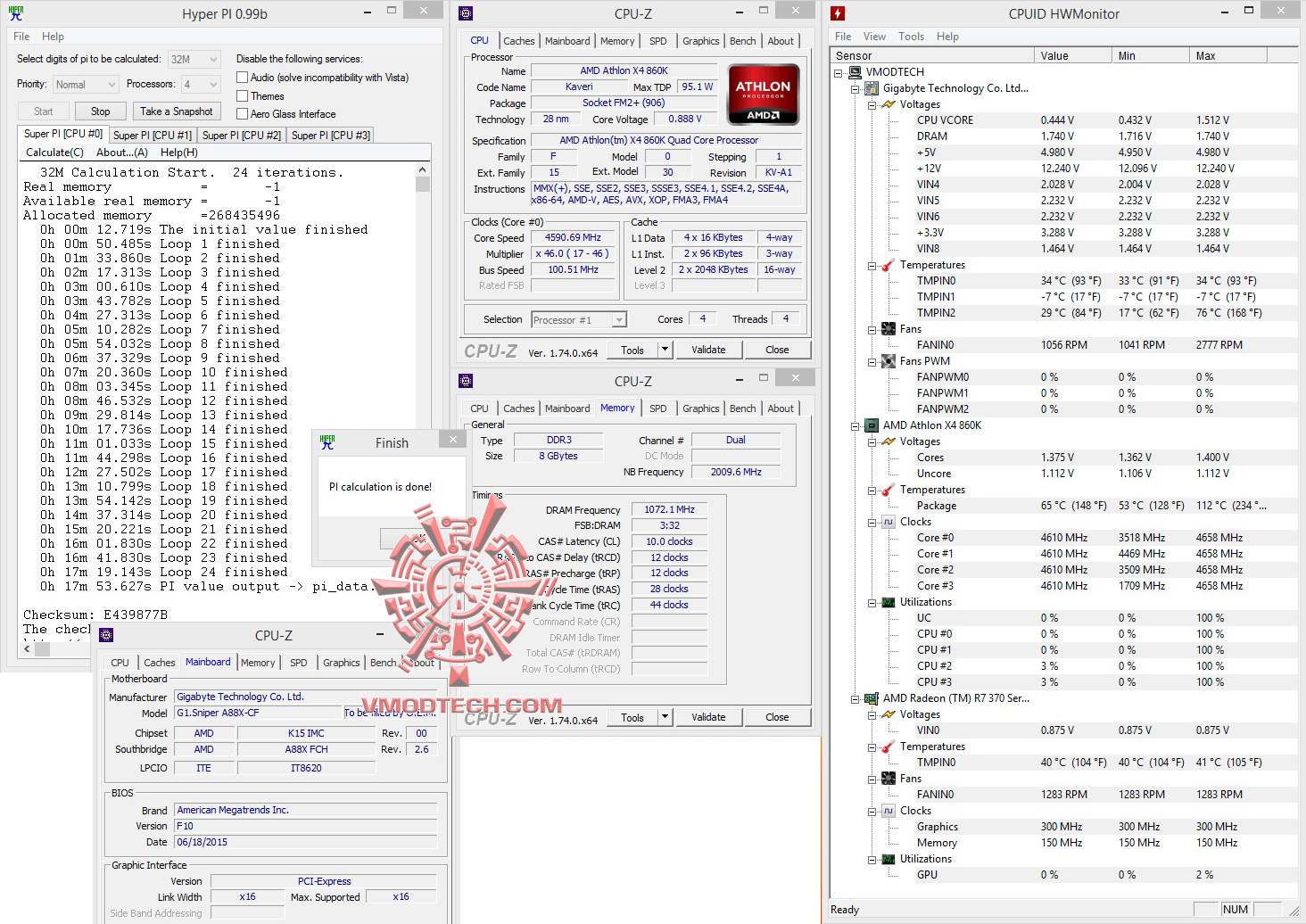The height and width of the screenshot is (924, 1306).
Task: Switch to the Super PI [CPU #2] tab
Action: click(241, 135)
